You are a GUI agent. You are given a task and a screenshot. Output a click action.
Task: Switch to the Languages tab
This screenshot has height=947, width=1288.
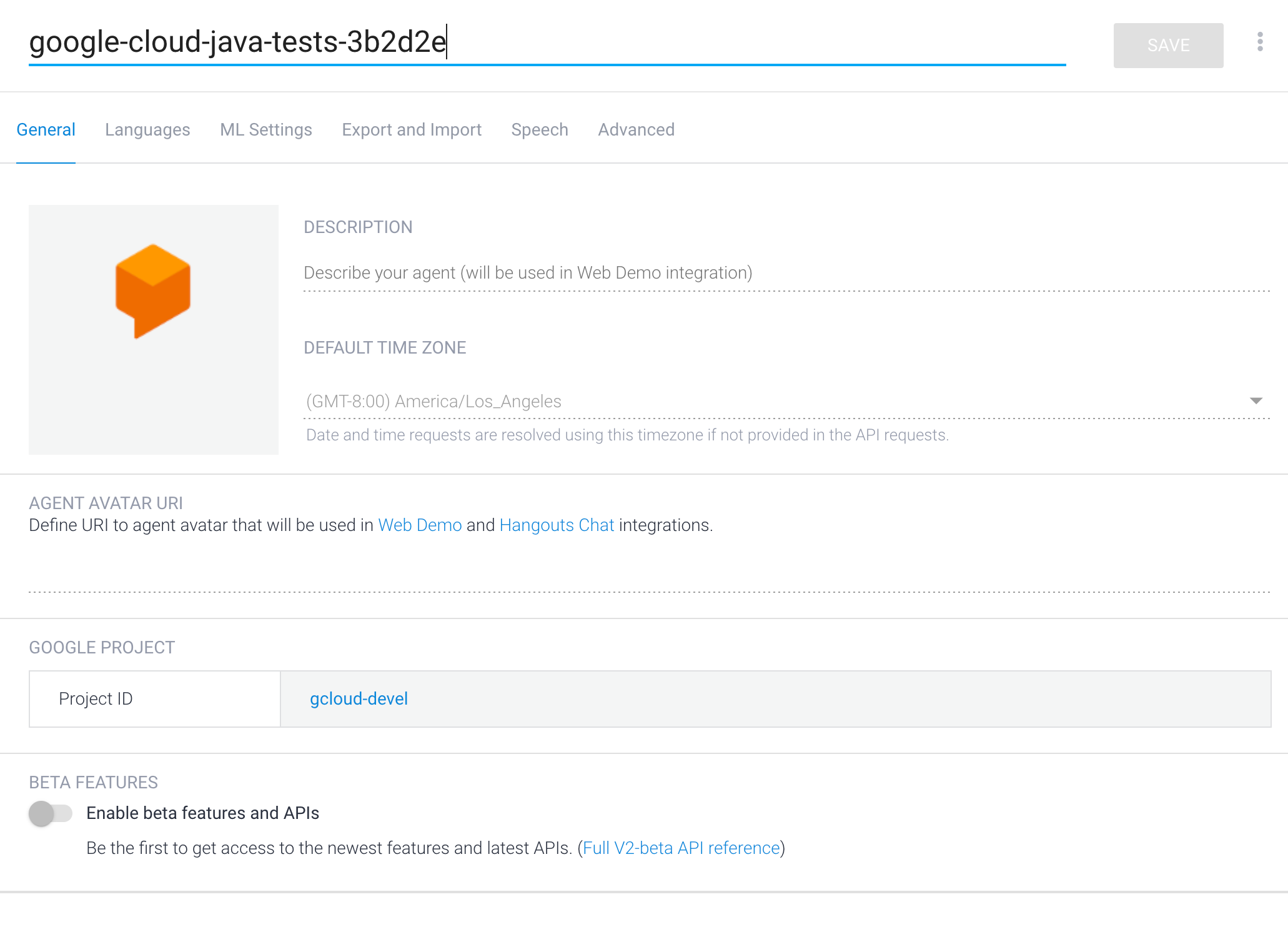[x=147, y=129]
